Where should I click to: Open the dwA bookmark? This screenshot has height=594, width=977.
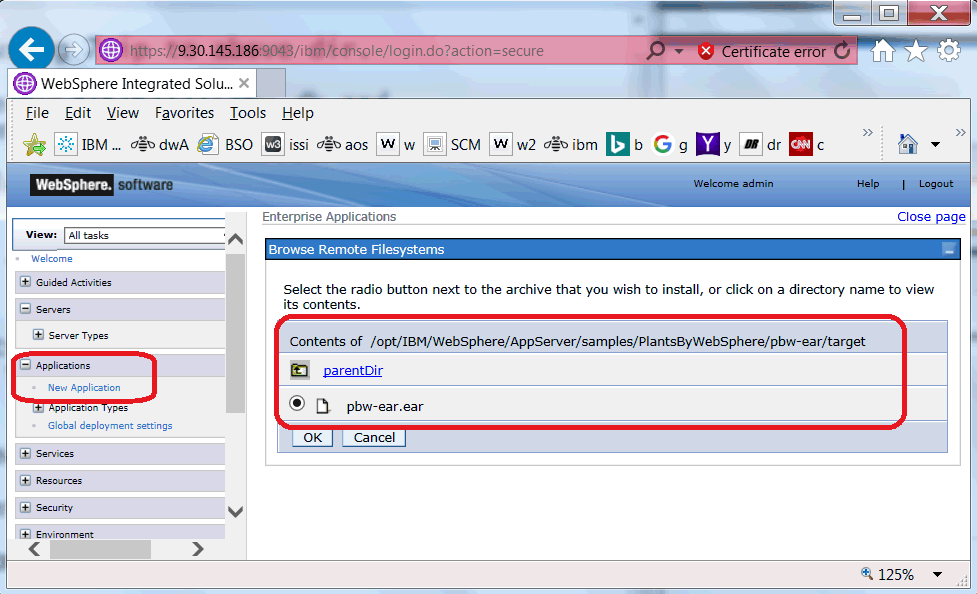160,145
